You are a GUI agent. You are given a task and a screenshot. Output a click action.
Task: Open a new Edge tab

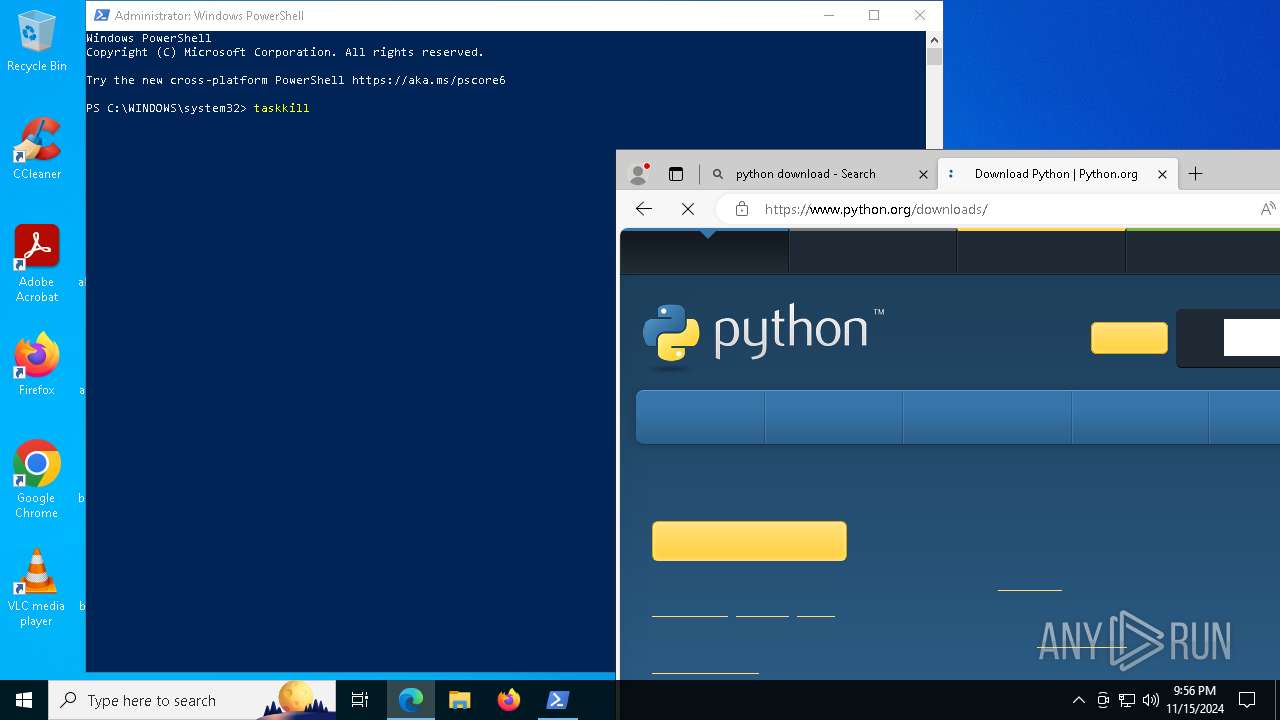tap(1195, 174)
